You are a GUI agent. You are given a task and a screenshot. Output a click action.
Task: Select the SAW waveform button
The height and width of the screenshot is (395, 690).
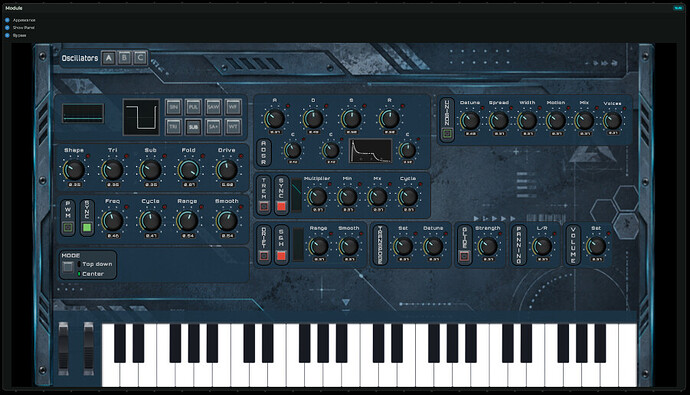[x=213, y=107]
